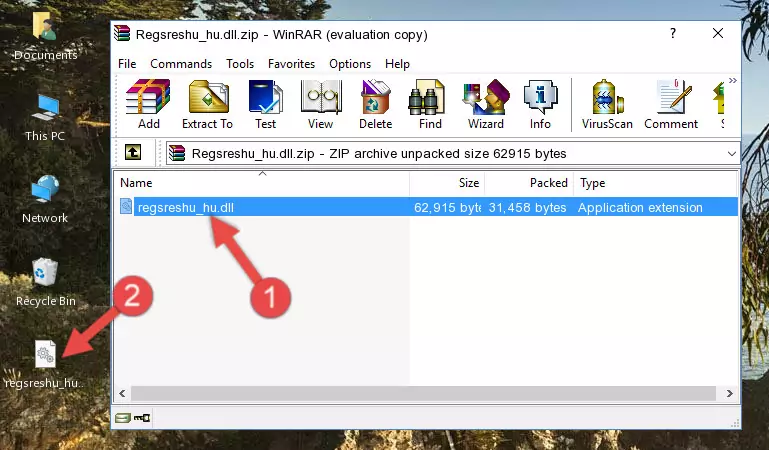The height and width of the screenshot is (450, 769).
Task: Open the archive path dropdown
Action: [731, 154]
